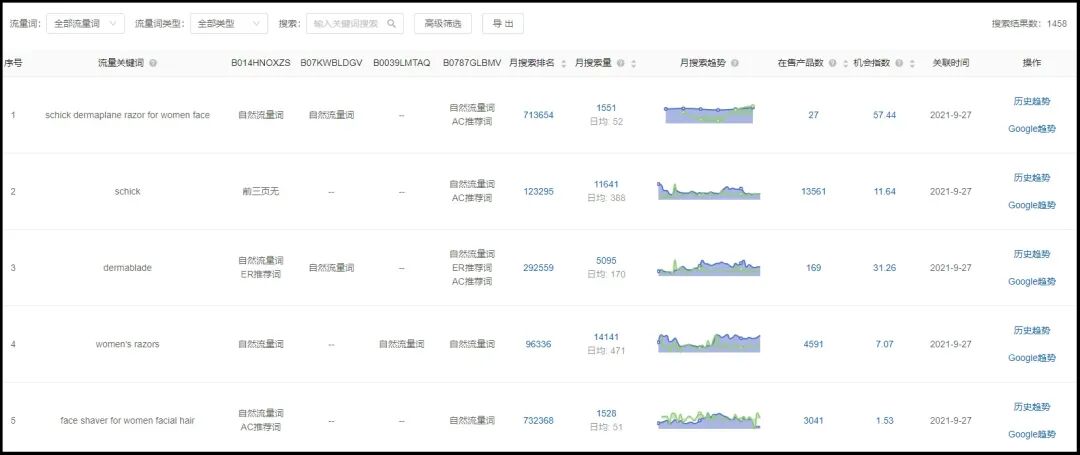Click search rank 123295
Viewport: 1080px width, 455px height.
click(538, 191)
